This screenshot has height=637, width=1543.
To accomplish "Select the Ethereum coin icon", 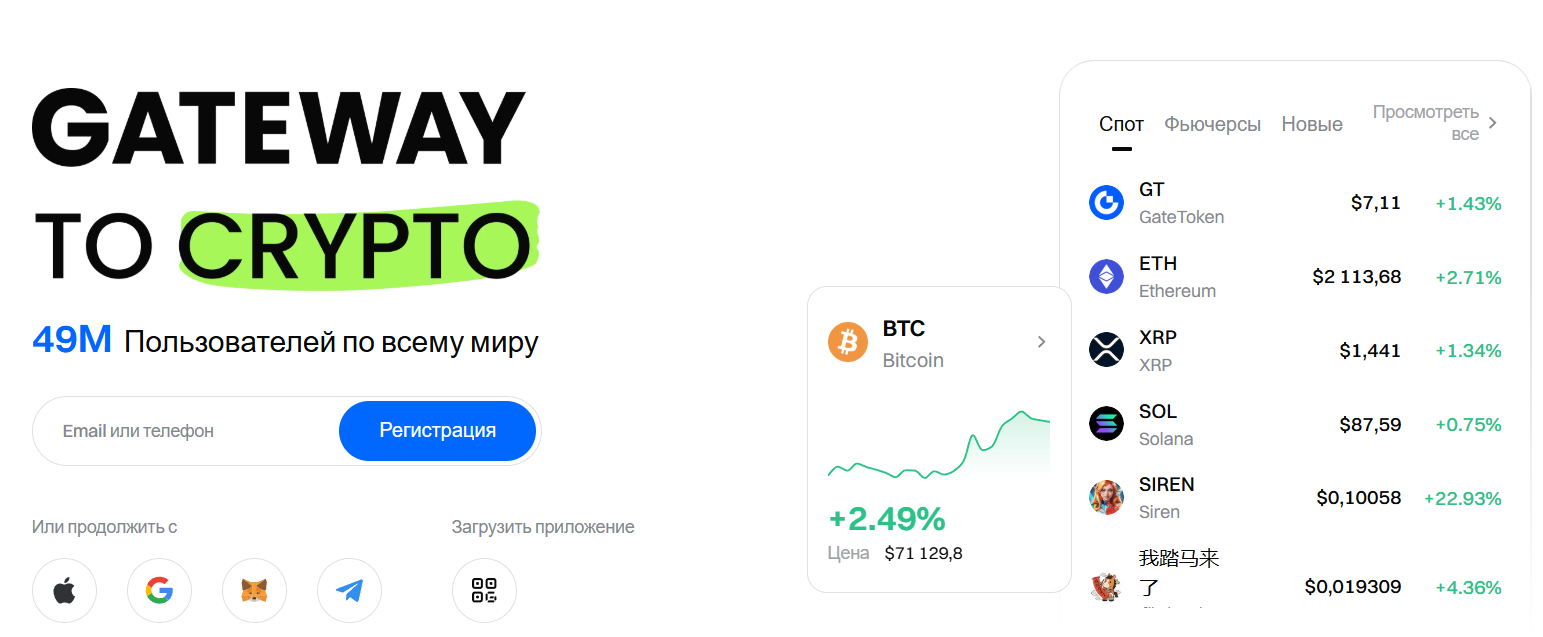I will tap(1106, 275).
